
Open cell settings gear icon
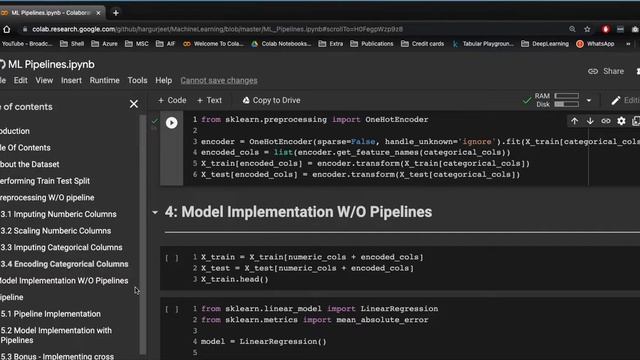(621, 121)
